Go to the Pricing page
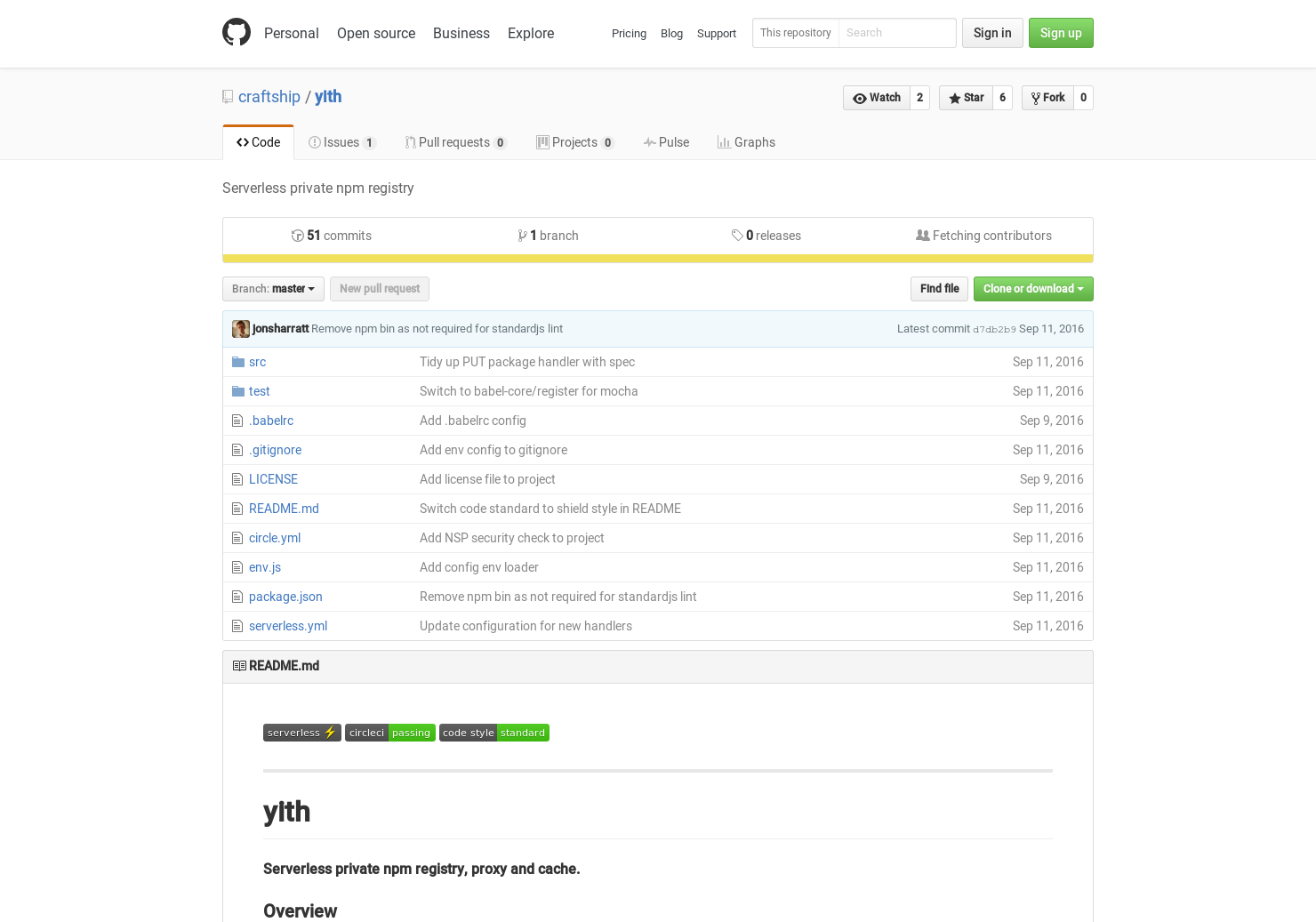 (x=629, y=34)
